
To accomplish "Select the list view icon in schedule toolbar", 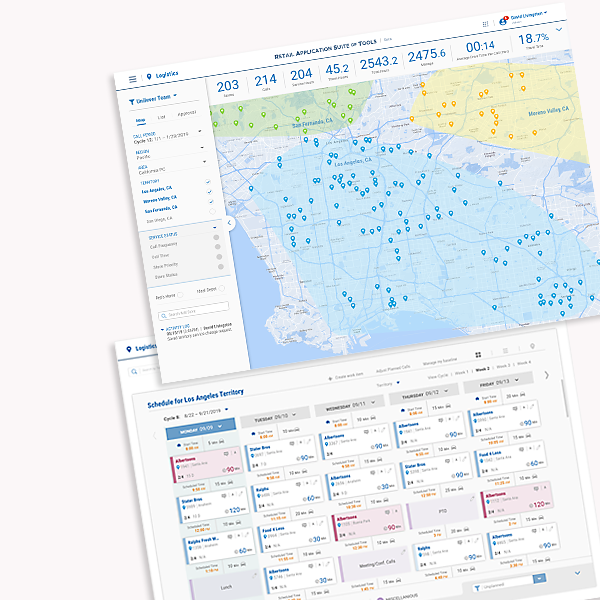I will 505,351.
